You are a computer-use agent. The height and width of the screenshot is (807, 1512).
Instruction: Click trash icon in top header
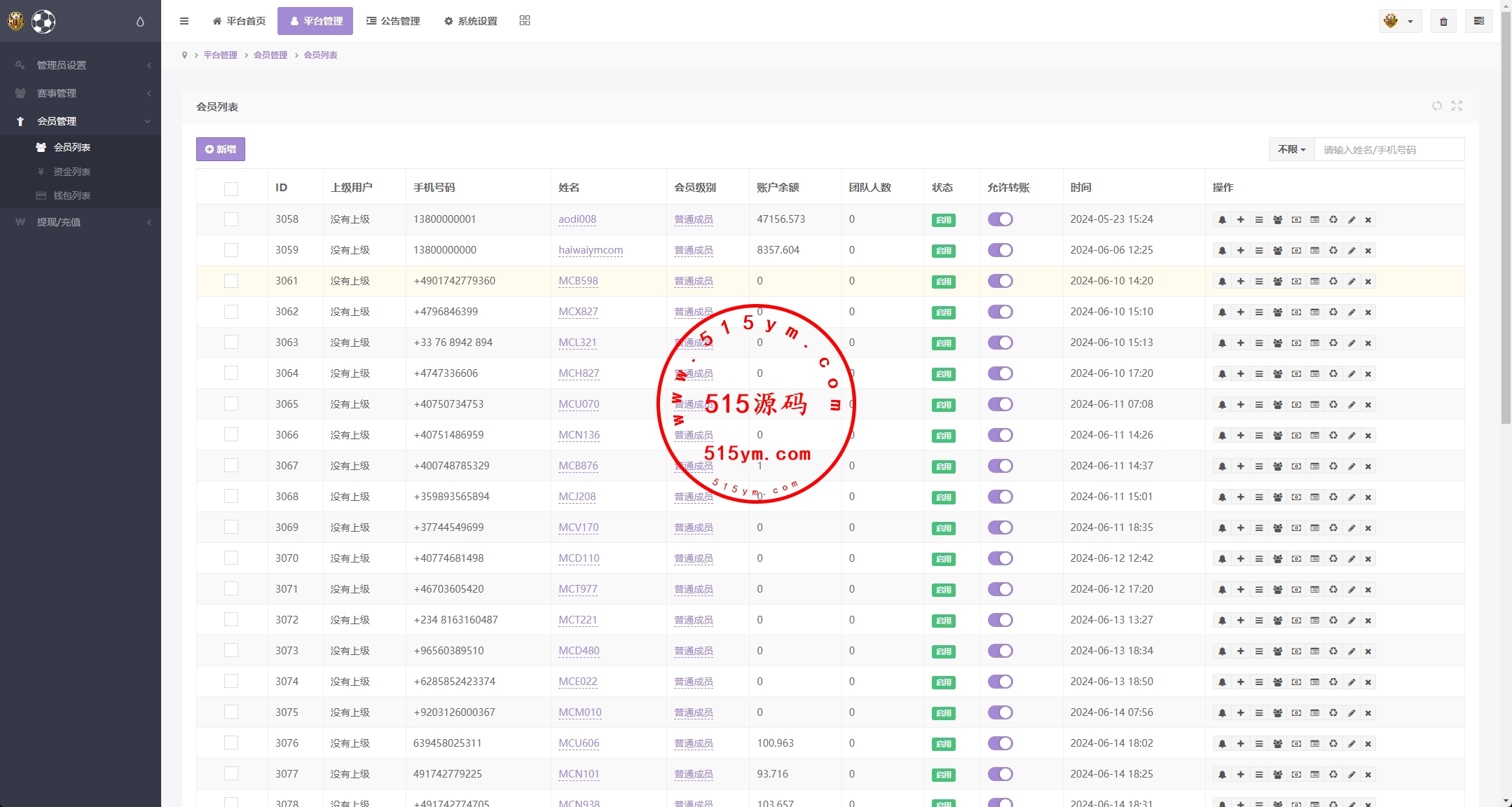click(1443, 22)
